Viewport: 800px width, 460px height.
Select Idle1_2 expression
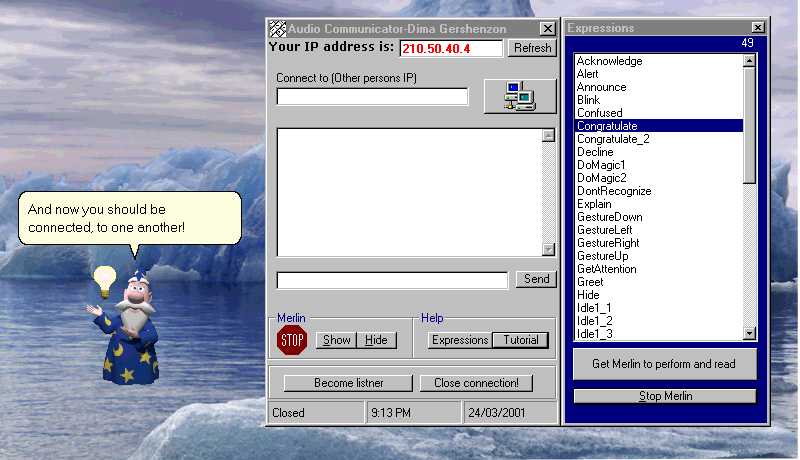click(659, 321)
